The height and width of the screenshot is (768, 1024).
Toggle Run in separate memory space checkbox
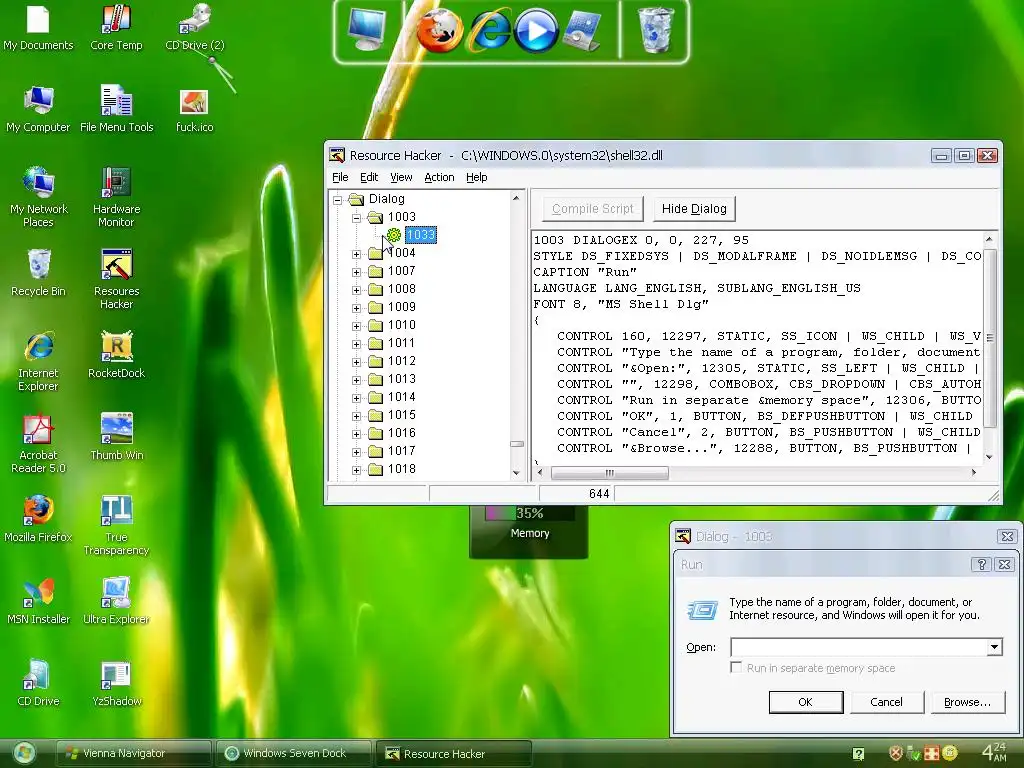736,667
